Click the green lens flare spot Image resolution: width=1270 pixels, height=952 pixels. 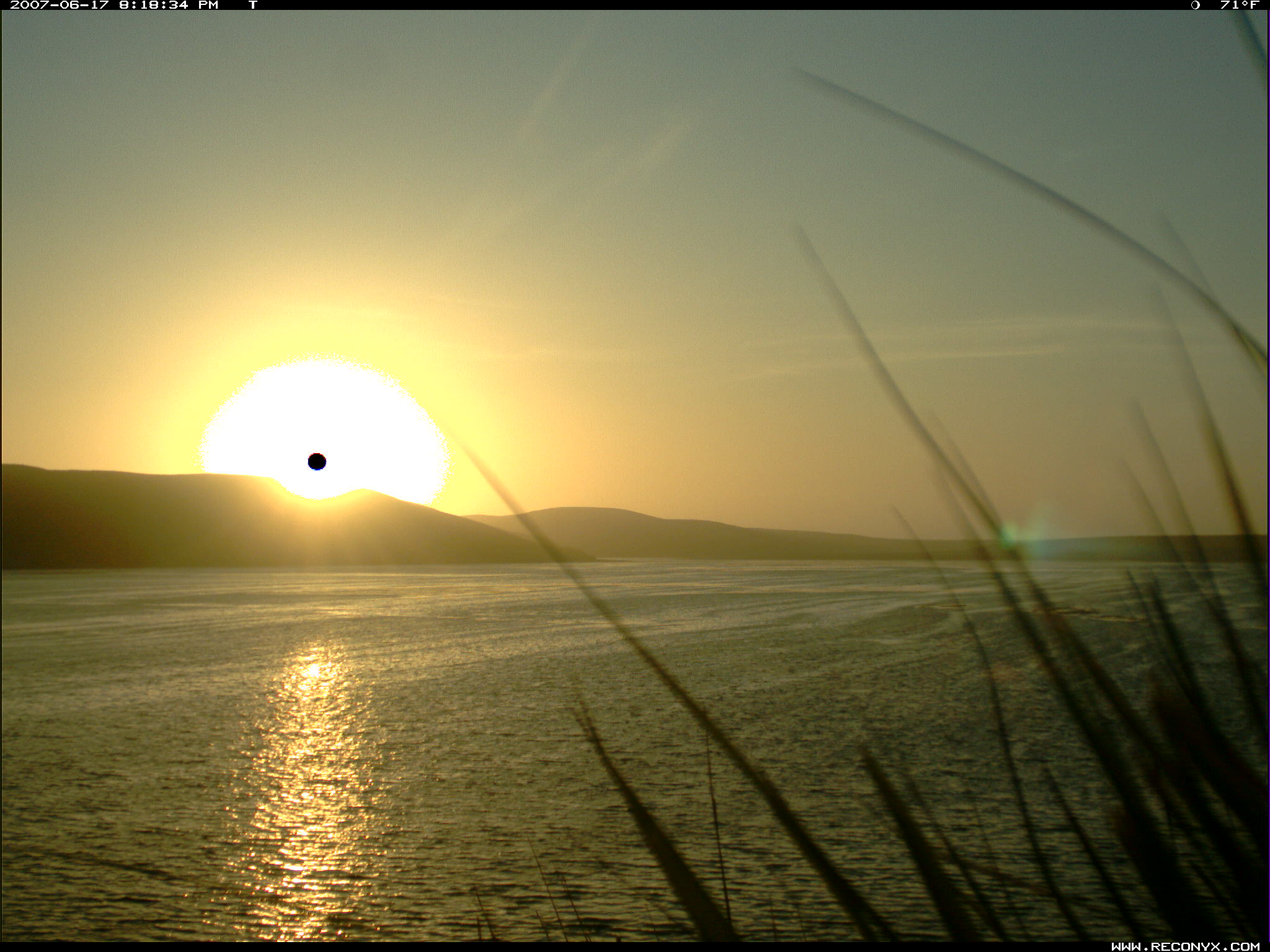point(1010,533)
